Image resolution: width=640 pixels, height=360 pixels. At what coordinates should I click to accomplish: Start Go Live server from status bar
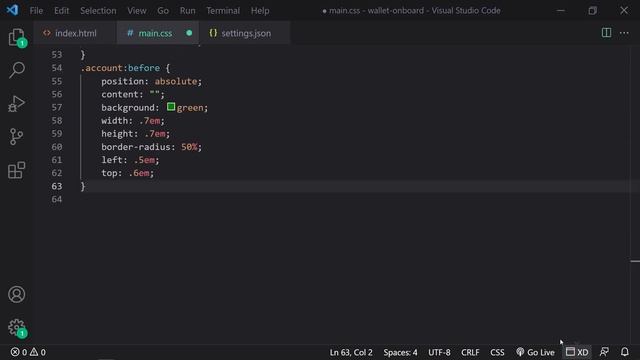(535, 352)
